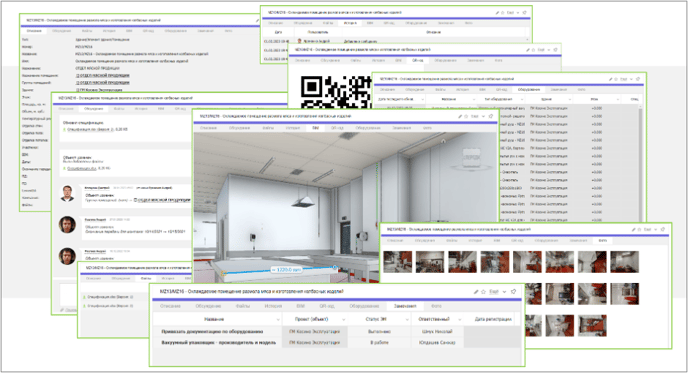Open the Спецификация file link in discussion
This screenshot has width=688, height=373.
90,129
